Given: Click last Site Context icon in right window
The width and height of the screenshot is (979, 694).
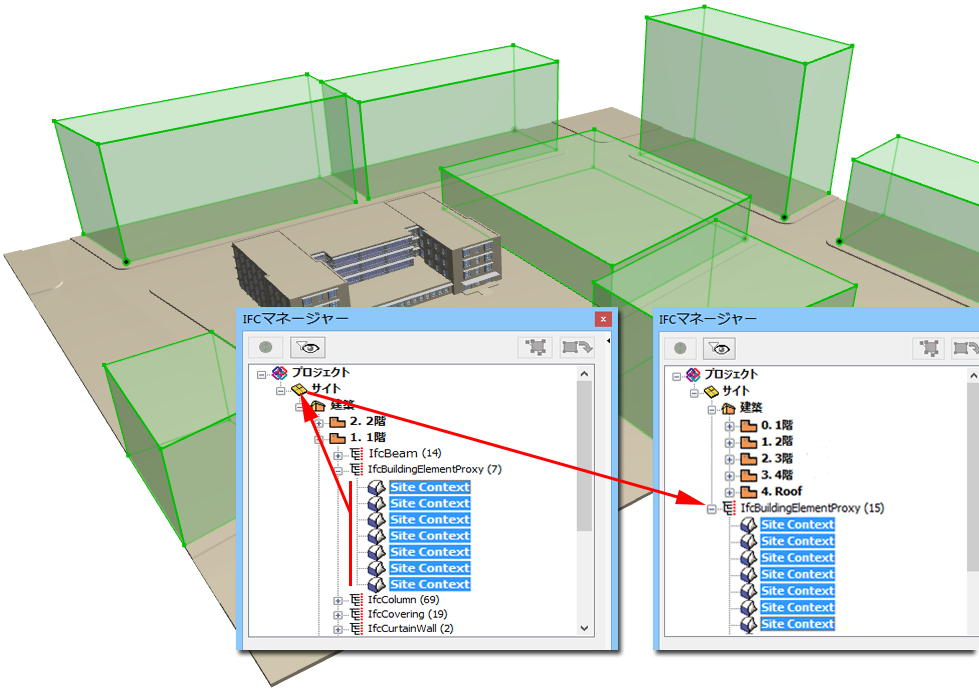Looking at the screenshot, I should [x=749, y=624].
